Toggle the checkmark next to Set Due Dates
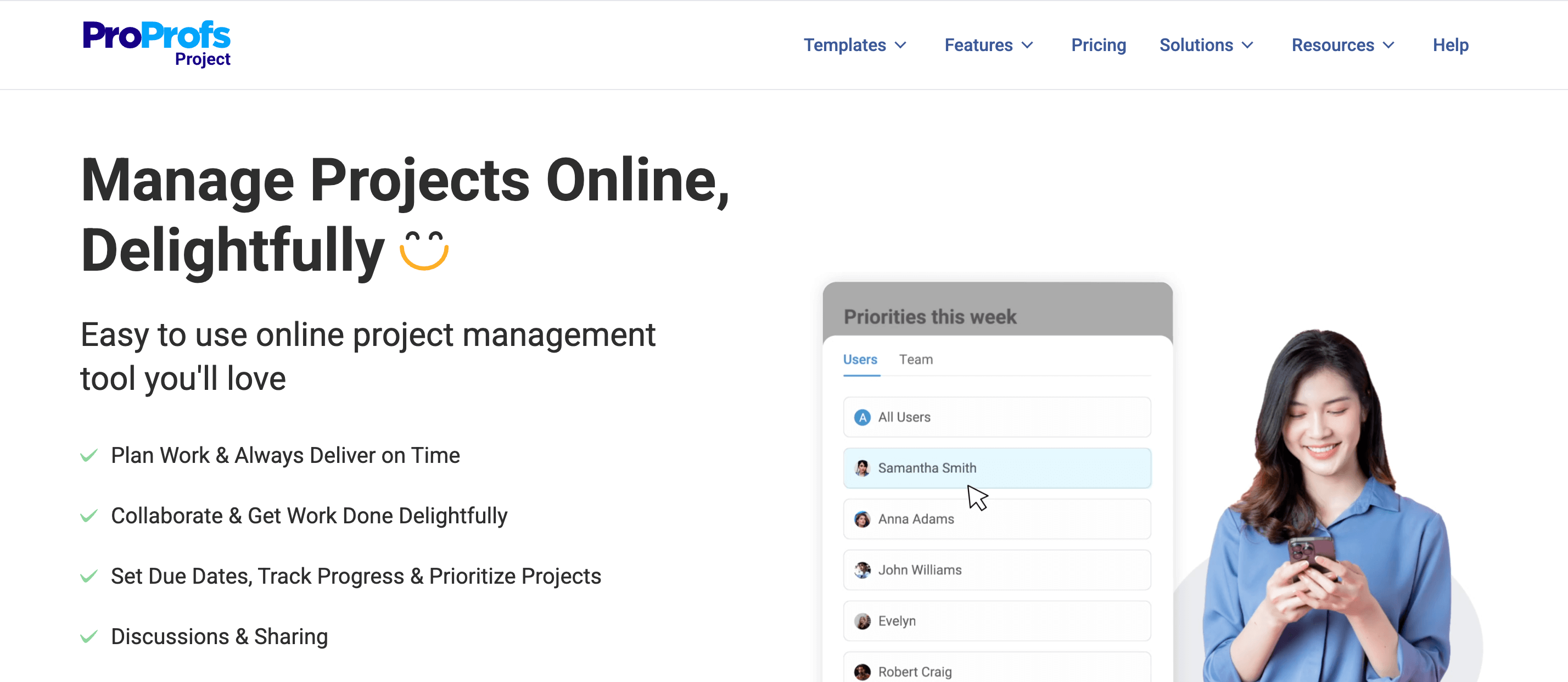 [x=89, y=576]
